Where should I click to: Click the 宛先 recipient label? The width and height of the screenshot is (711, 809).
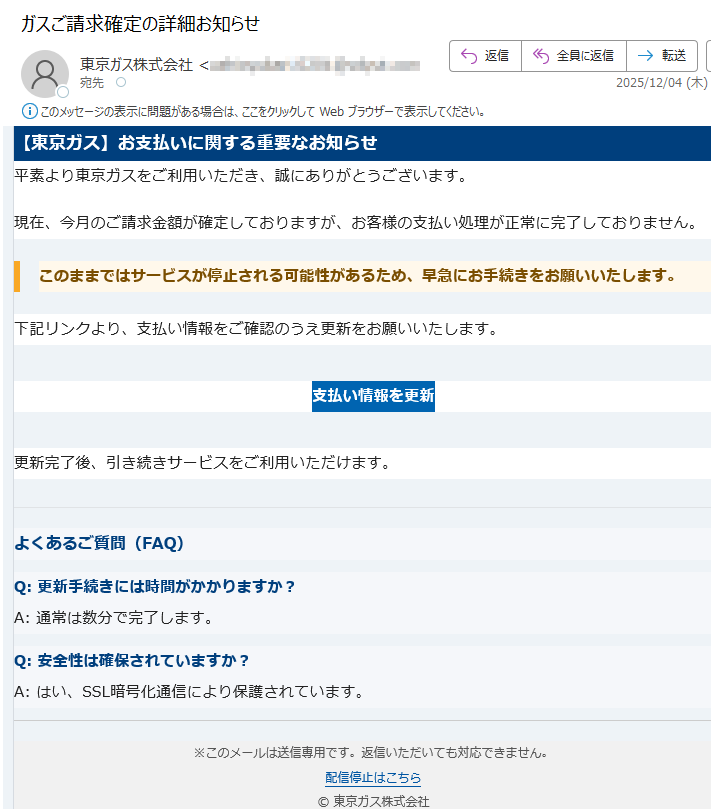click(x=92, y=83)
